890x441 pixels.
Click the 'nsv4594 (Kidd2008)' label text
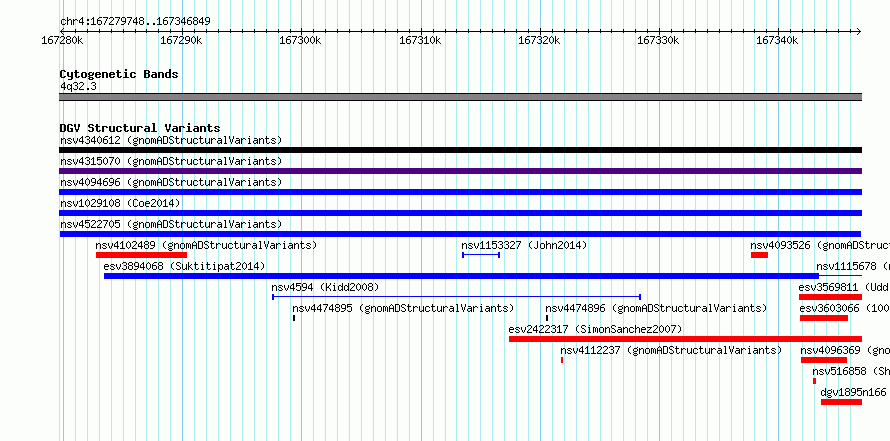[x=325, y=287]
